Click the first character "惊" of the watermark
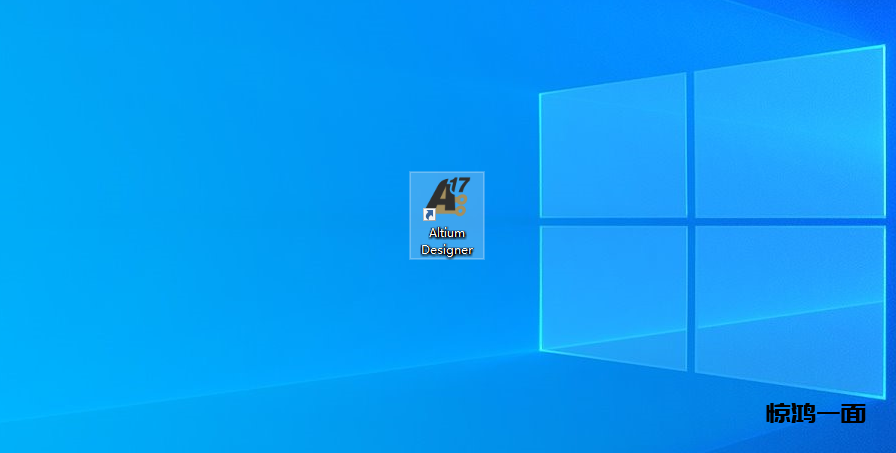 tap(778, 413)
